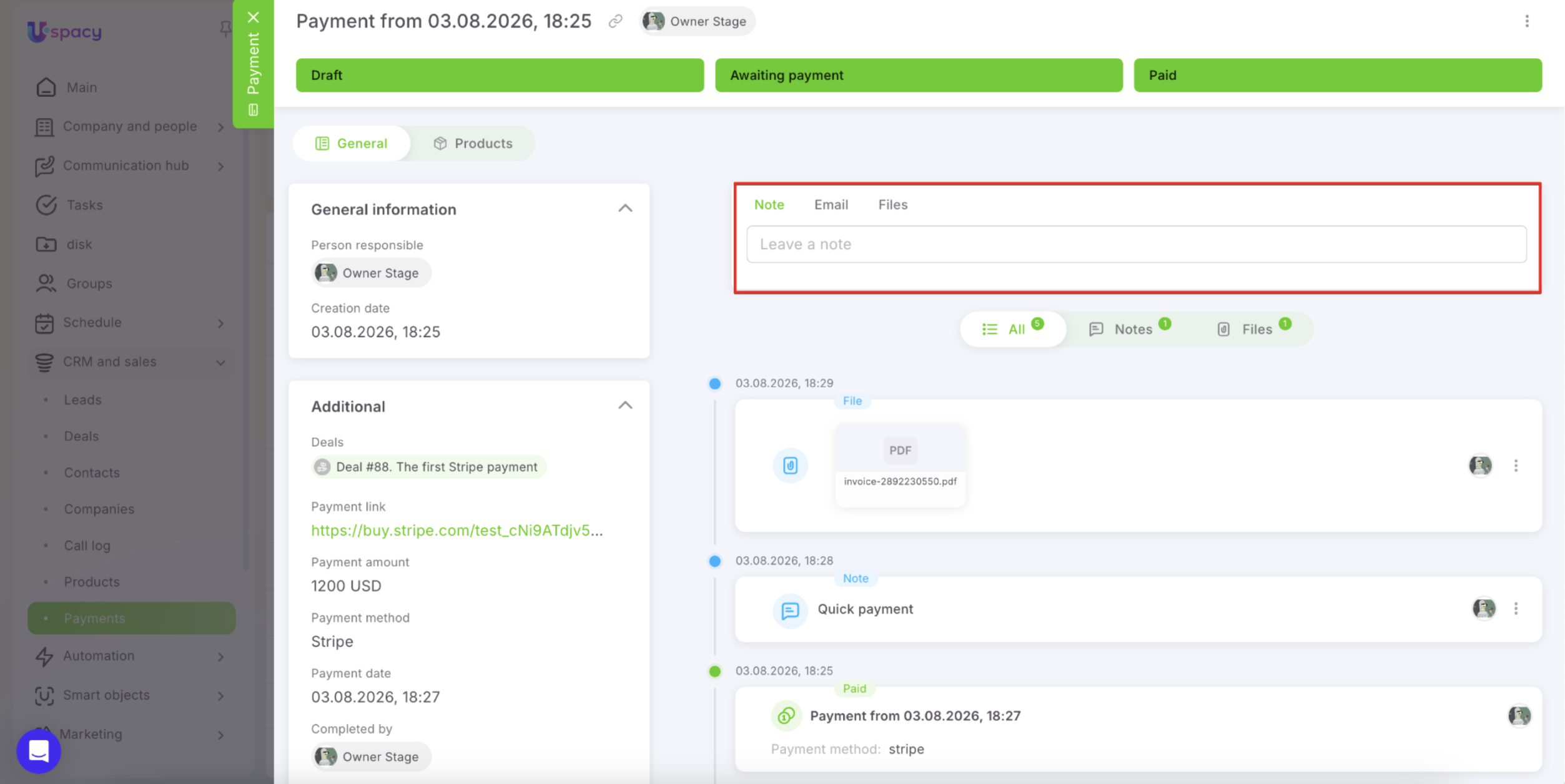This screenshot has width=1565, height=784.
Task: Expand Automation submenu arrow
Action: [x=220, y=657]
